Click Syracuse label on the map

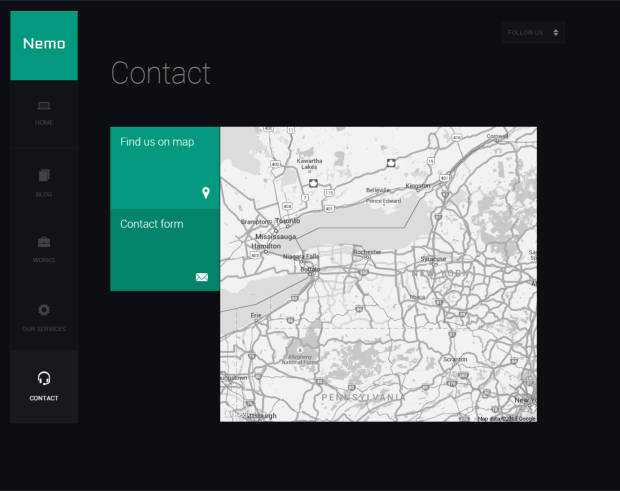pyautogui.click(x=433, y=259)
